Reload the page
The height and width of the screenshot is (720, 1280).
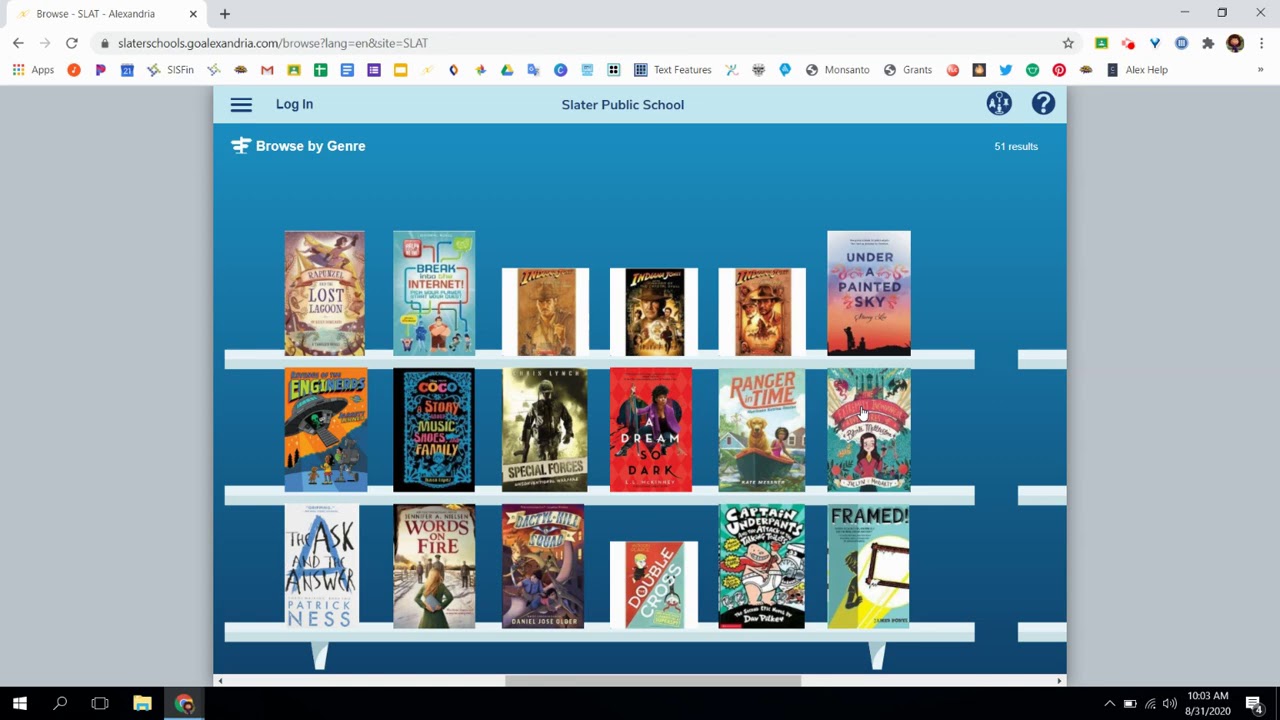pos(72,43)
